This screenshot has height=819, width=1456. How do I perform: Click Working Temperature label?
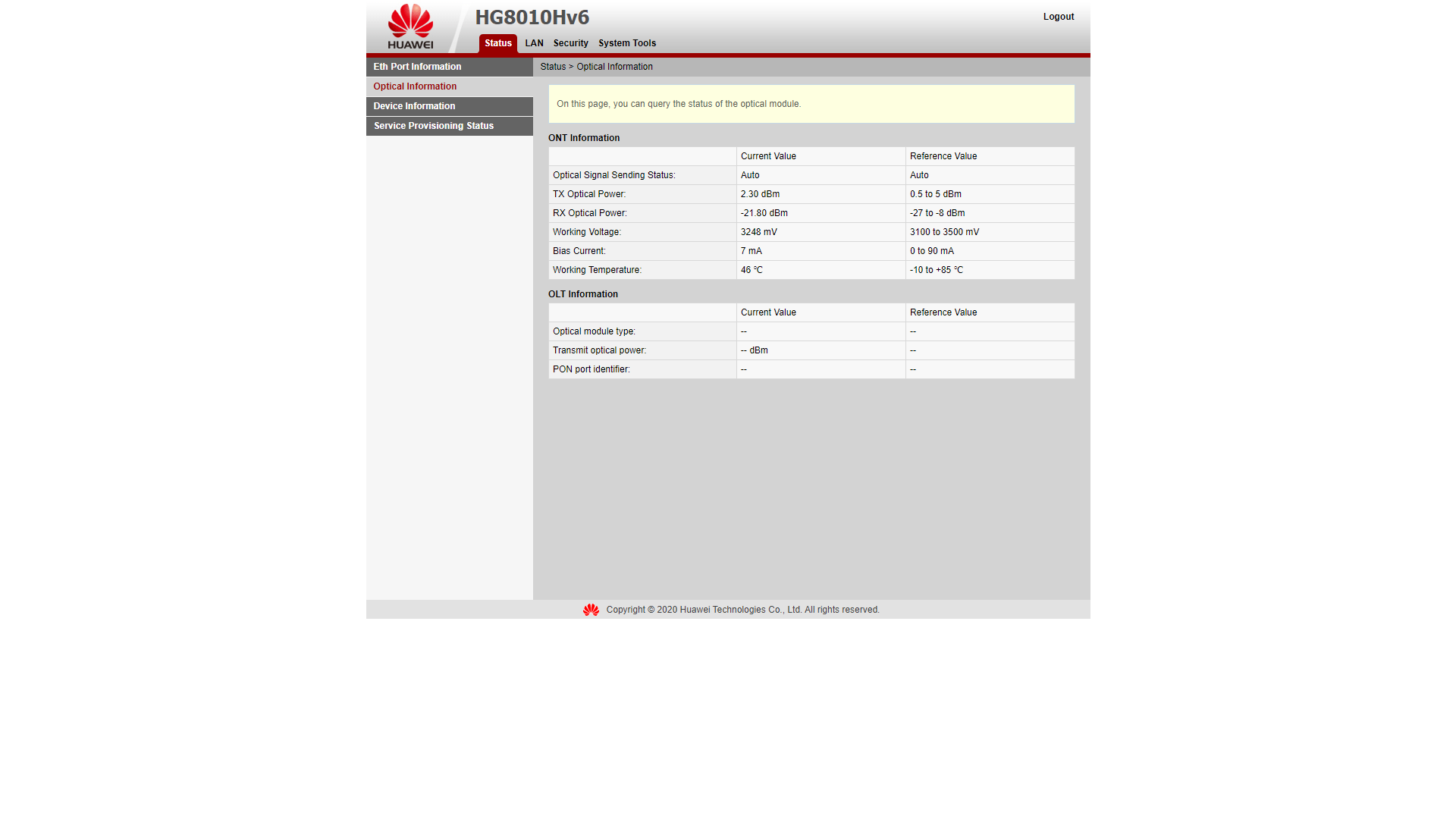597,270
